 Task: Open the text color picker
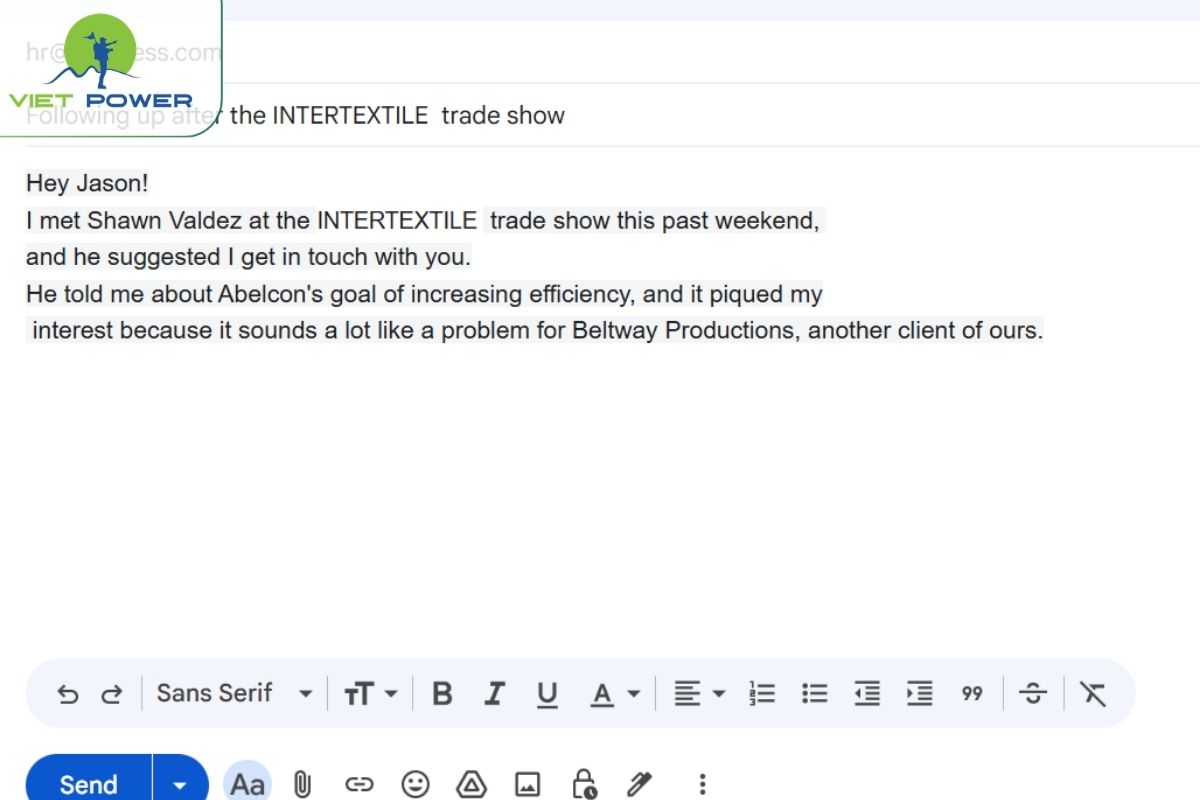614,694
